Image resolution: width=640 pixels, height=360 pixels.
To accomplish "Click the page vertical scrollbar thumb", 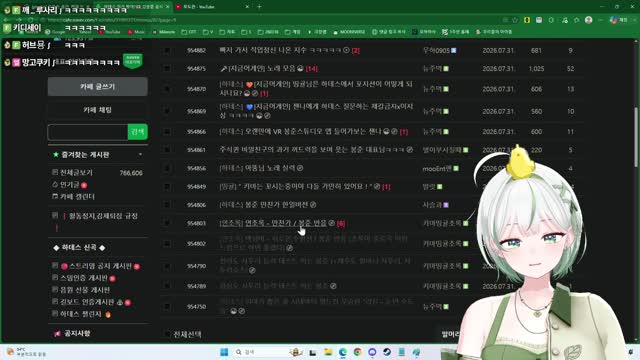I will point(636,137).
